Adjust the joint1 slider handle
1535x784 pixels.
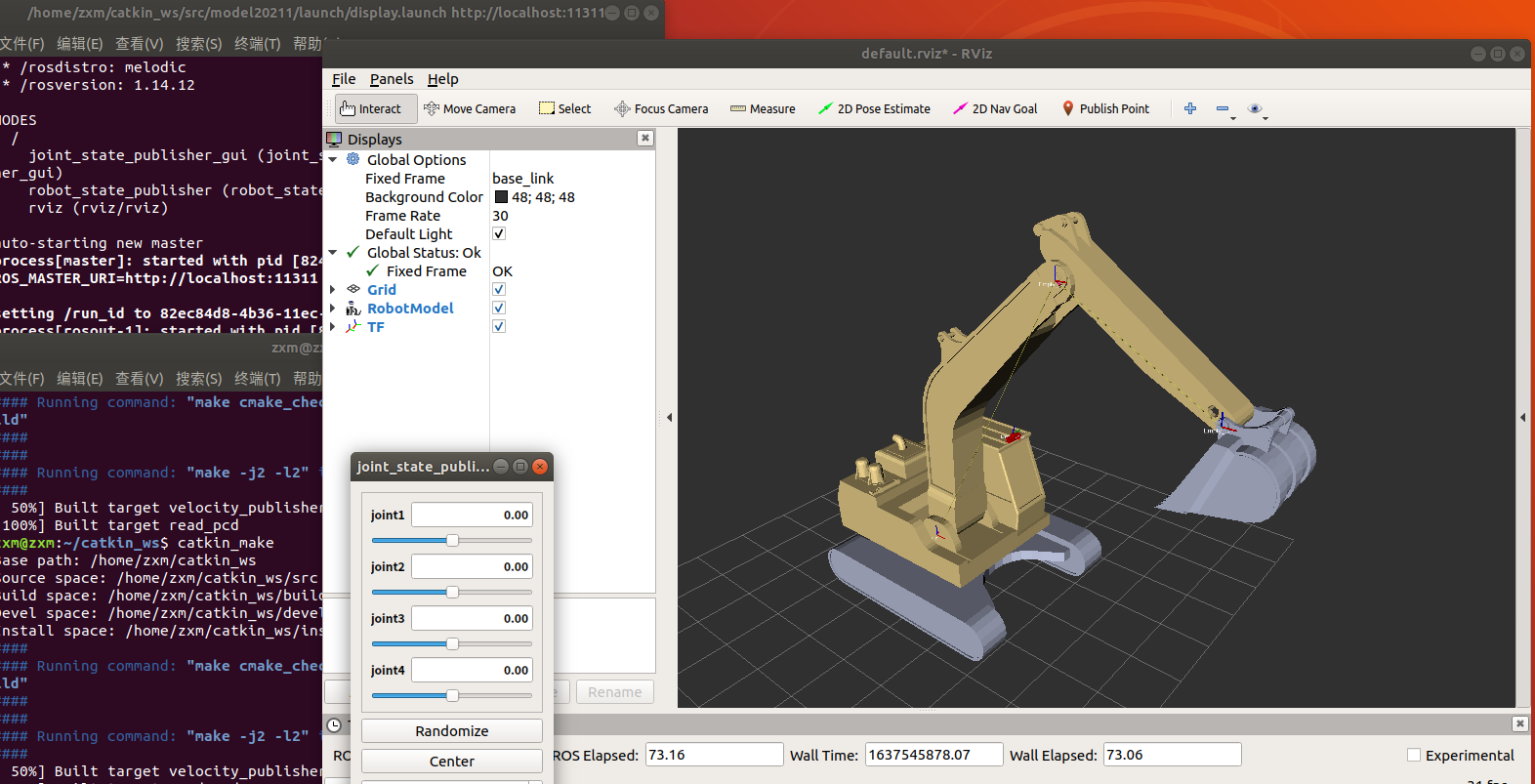pos(452,540)
